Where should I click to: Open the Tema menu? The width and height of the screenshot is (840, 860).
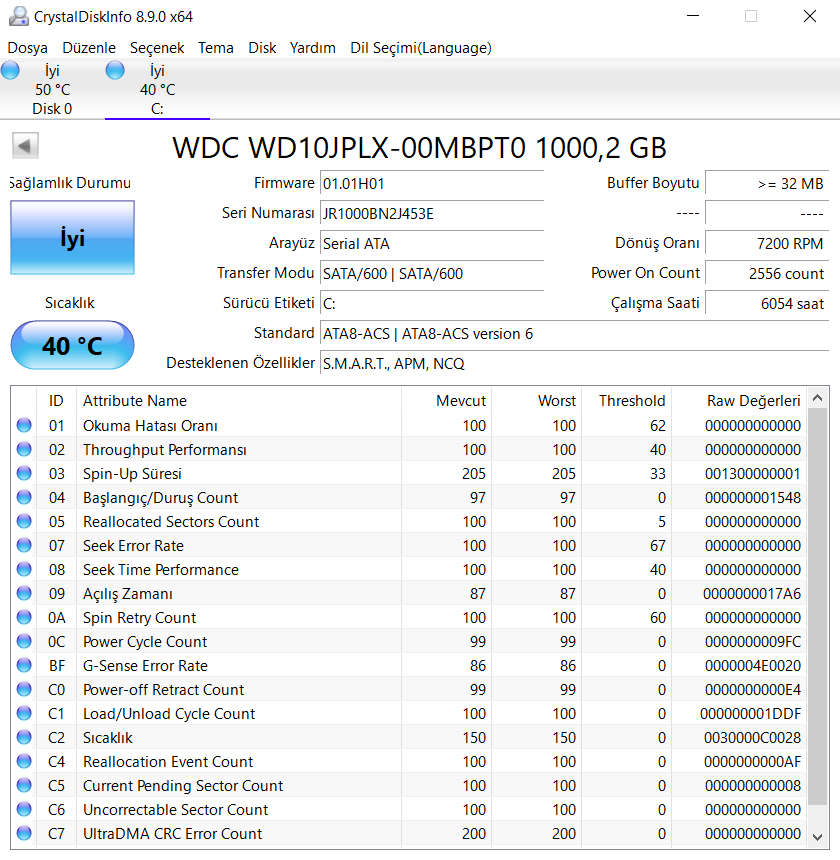pos(216,48)
